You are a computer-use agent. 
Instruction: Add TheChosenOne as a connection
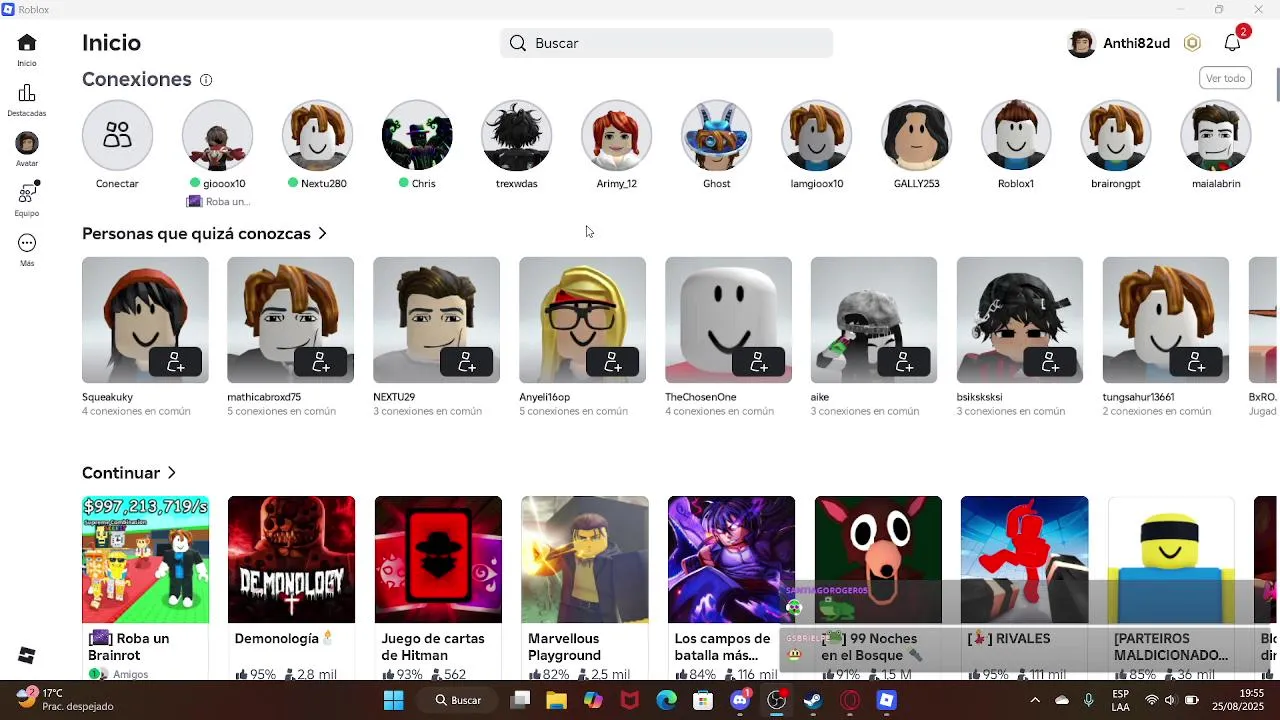click(x=759, y=362)
